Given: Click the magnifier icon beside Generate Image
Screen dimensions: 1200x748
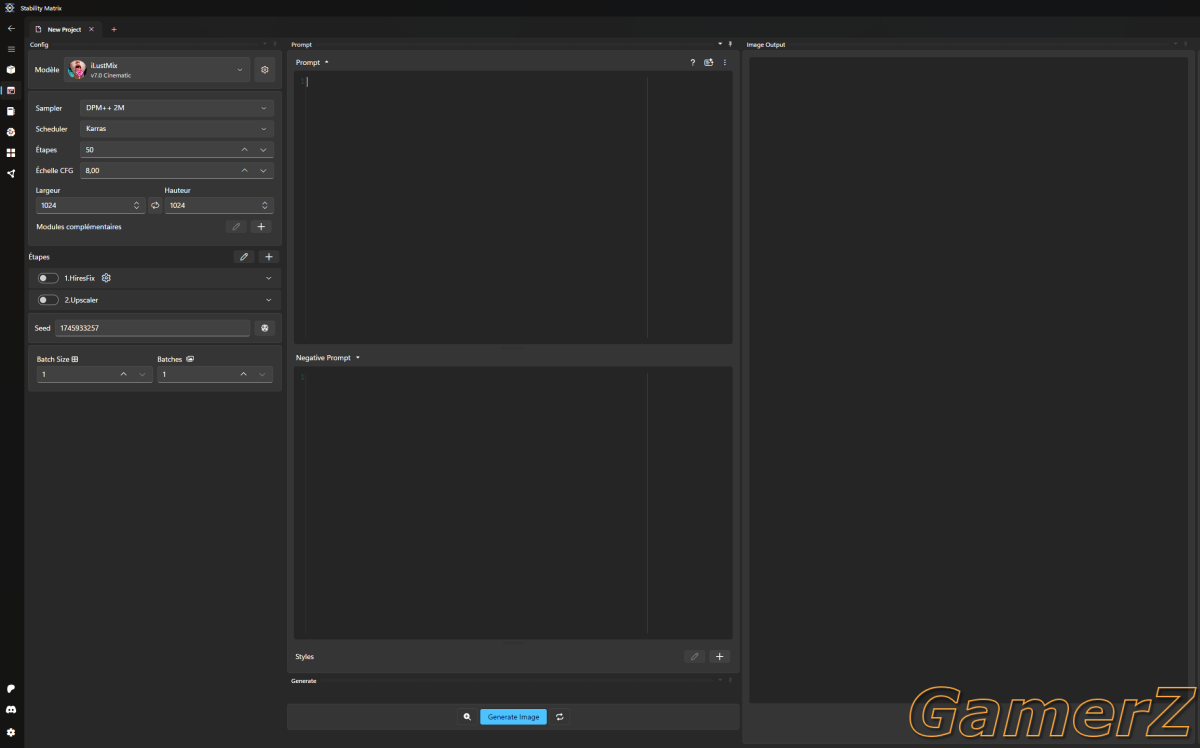Looking at the screenshot, I should pos(466,717).
